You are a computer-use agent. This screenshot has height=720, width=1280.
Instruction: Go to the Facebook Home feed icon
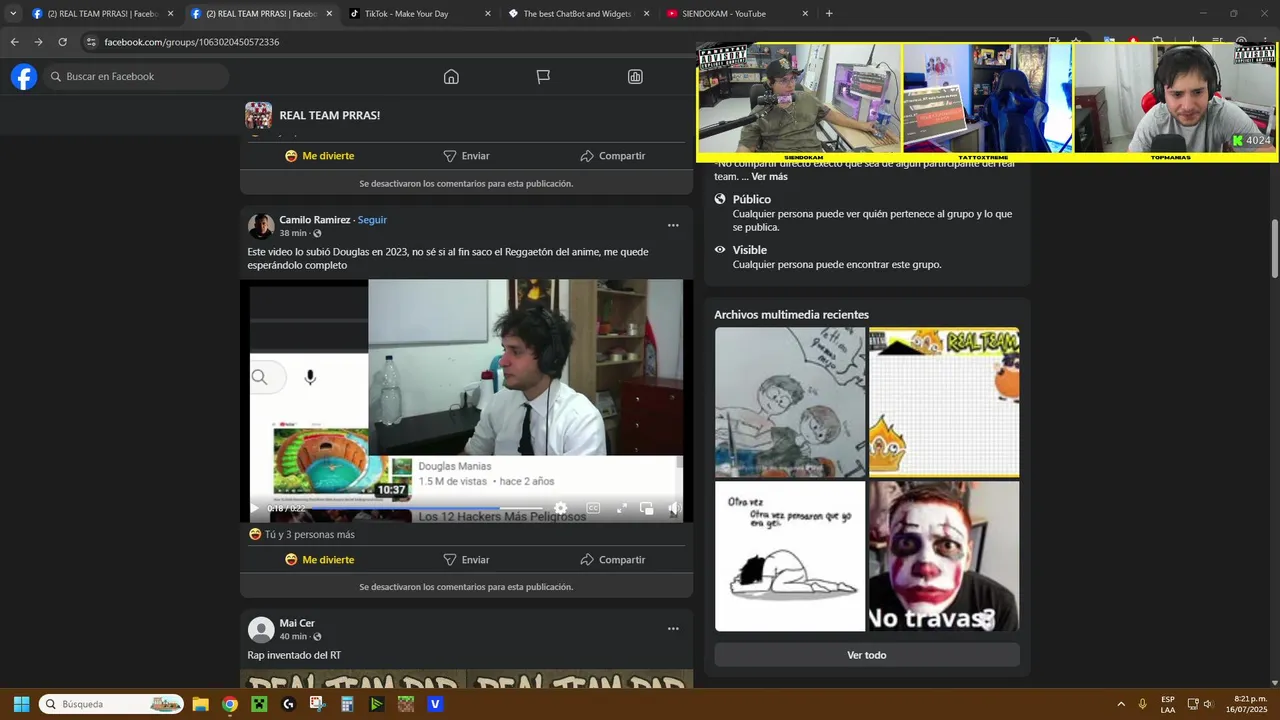point(451,77)
